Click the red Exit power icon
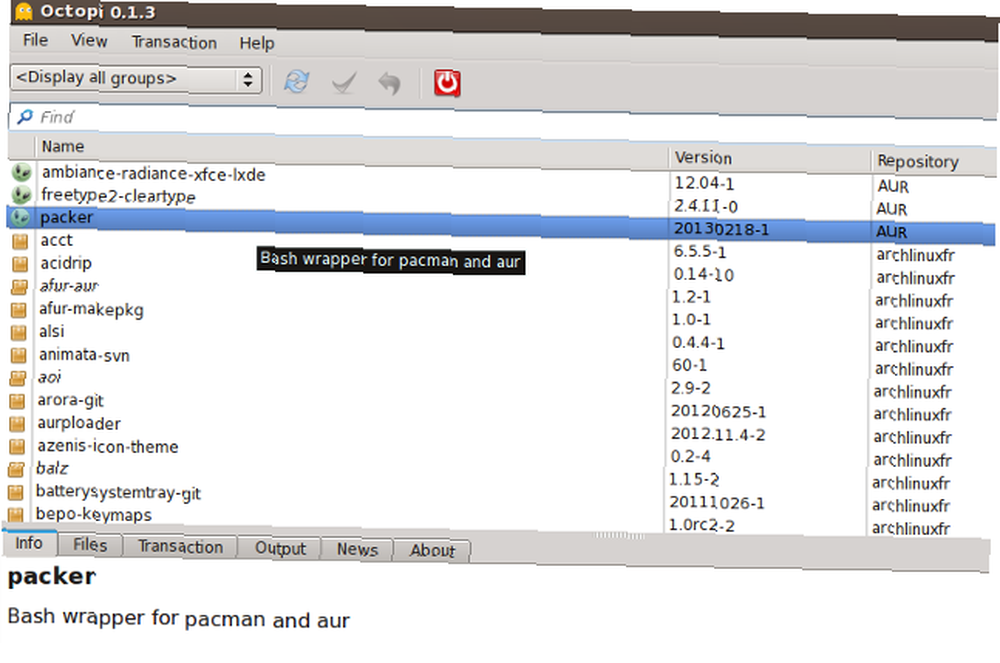Screen dimensions: 1000x663 447,83
